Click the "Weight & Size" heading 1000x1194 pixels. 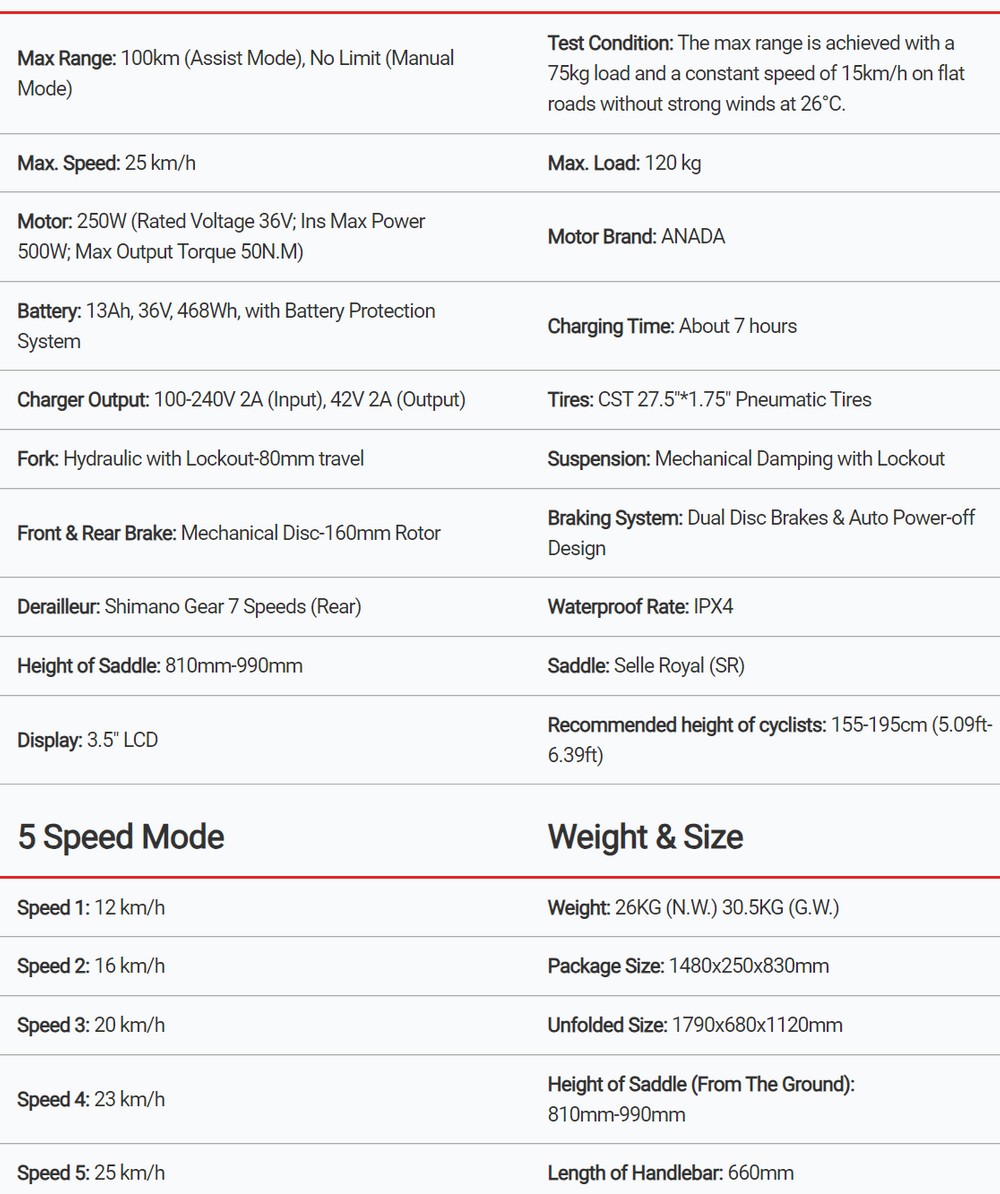(x=645, y=837)
